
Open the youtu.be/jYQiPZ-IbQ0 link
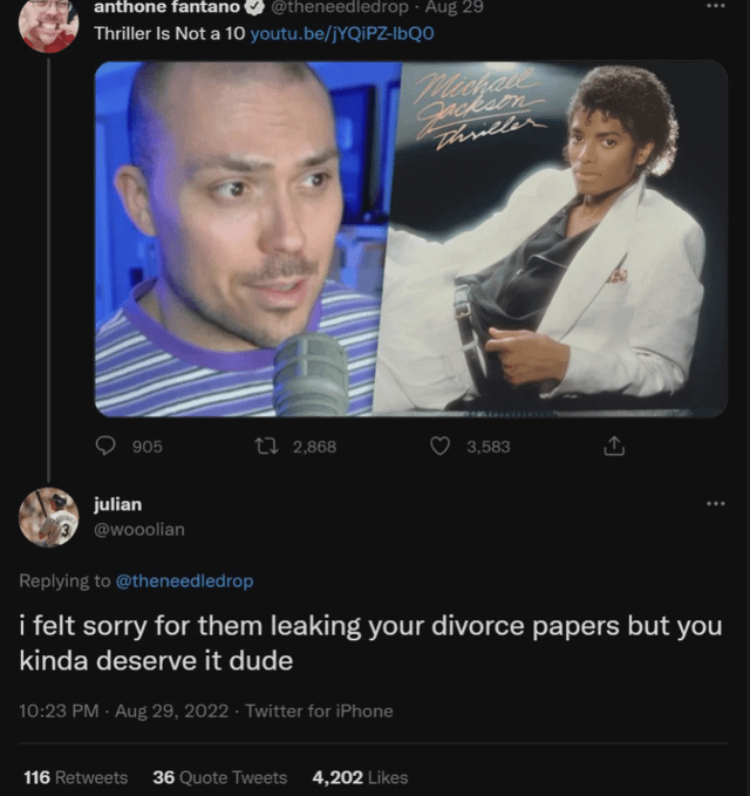[x=342, y=34]
